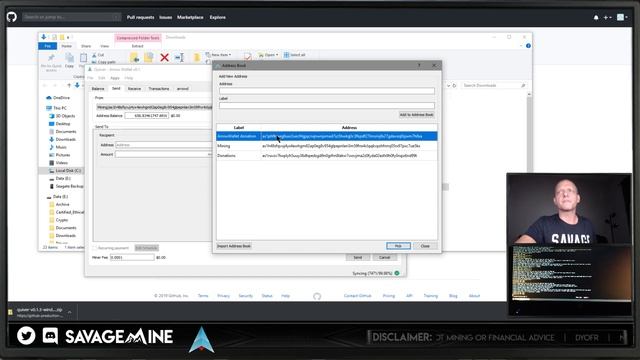Click the Miner Fee input field
The width and height of the screenshot is (640, 360).
click(x=132, y=258)
